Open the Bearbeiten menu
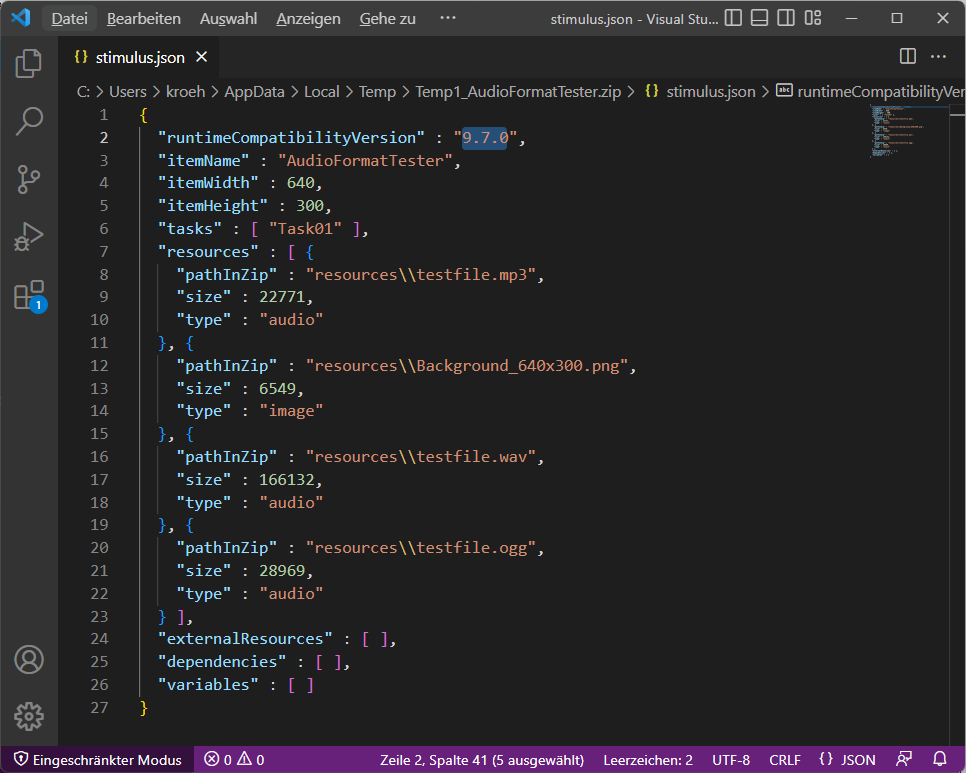Screen dimensions: 966x773 (x=144, y=19)
